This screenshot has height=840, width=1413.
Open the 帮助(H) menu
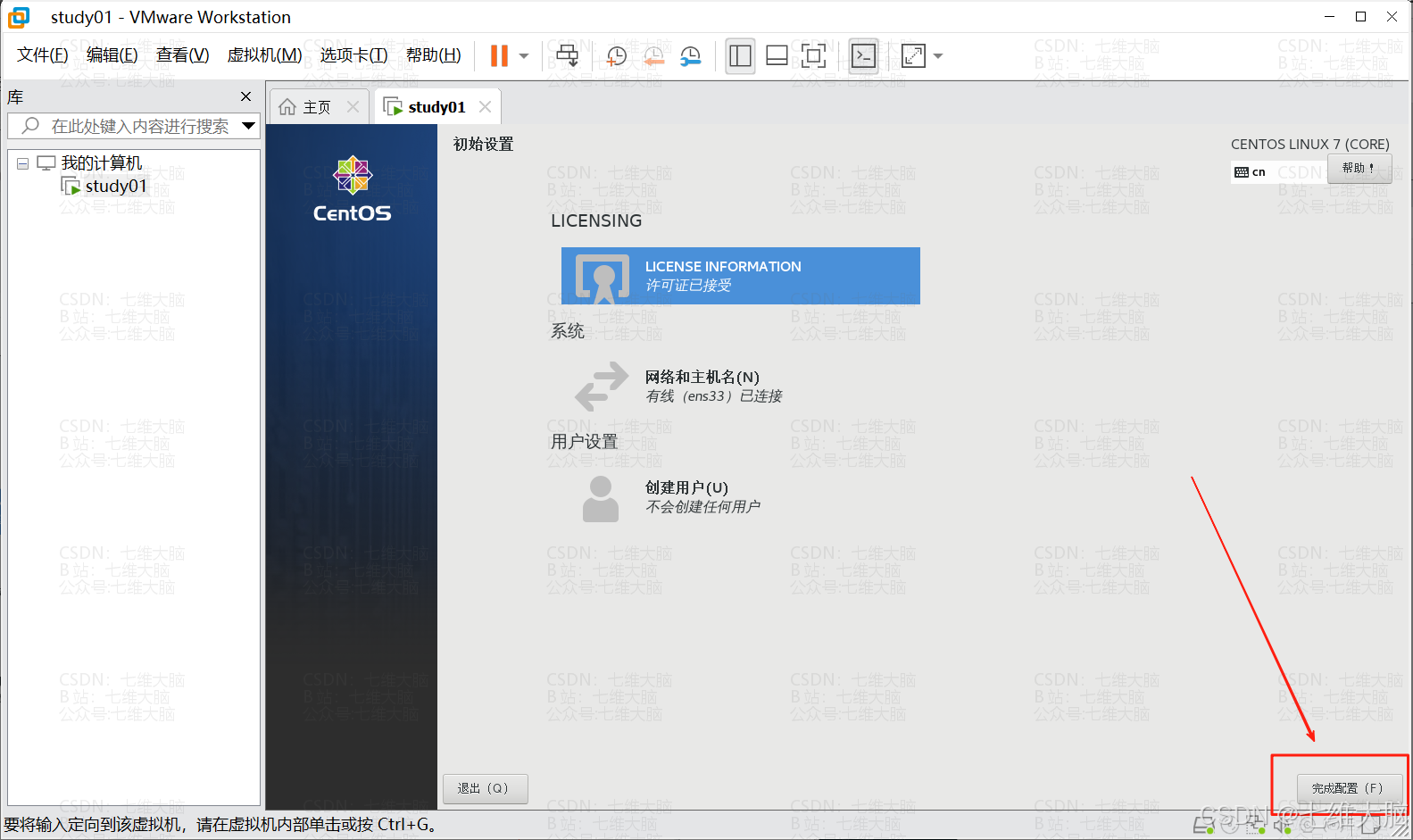tap(434, 55)
